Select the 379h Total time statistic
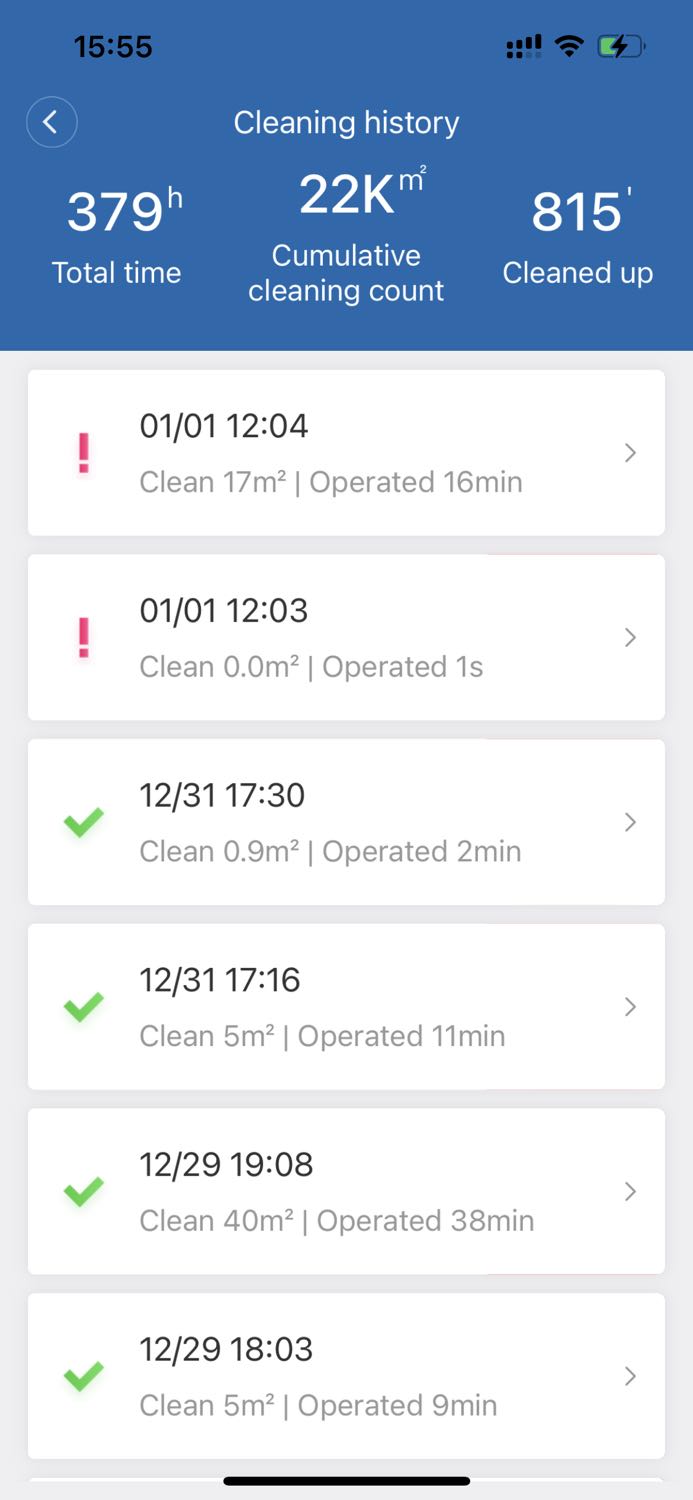693x1500 pixels. coord(117,237)
